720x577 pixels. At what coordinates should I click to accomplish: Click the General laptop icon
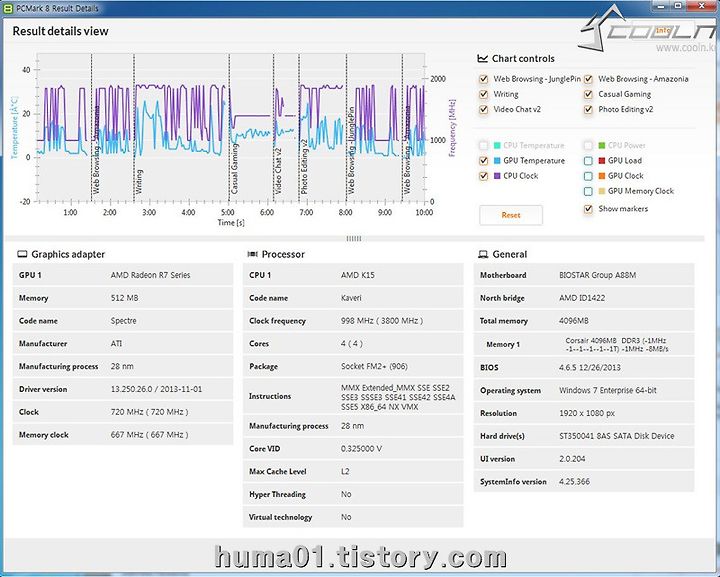pyautogui.click(x=483, y=254)
